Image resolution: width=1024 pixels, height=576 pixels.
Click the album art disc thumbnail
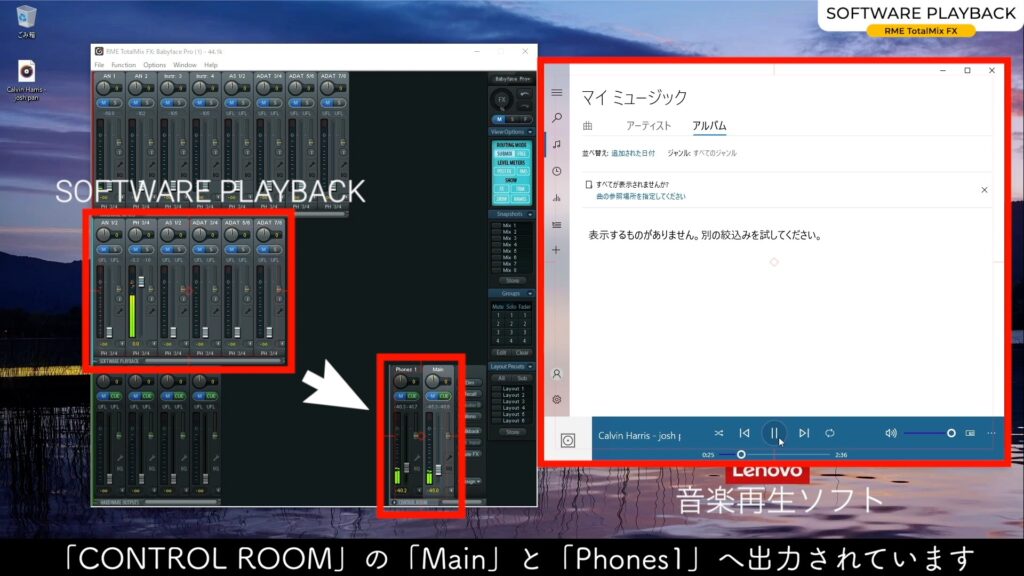[x=568, y=441]
